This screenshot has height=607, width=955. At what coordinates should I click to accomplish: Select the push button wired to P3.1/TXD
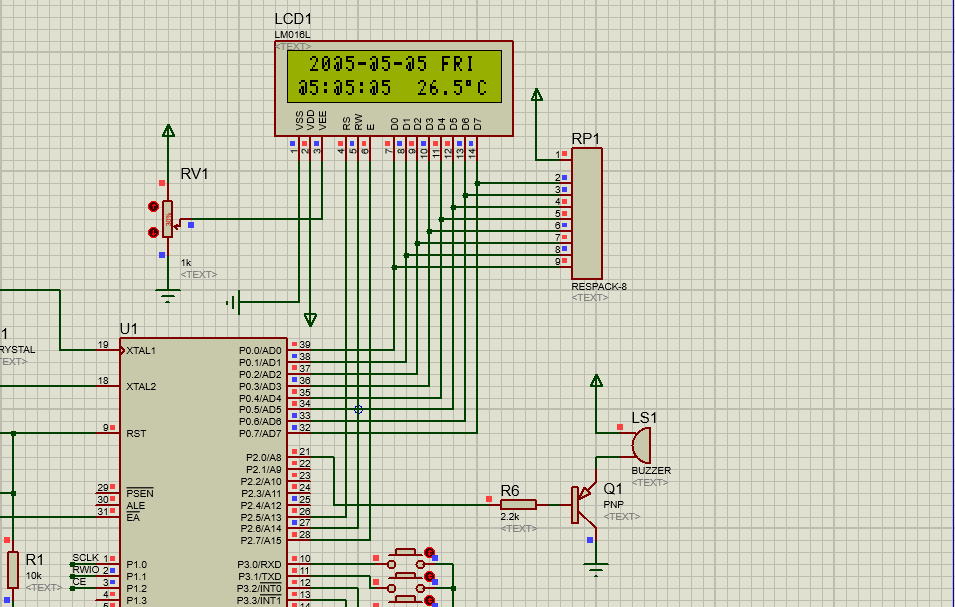pyautogui.click(x=406, y=583)
